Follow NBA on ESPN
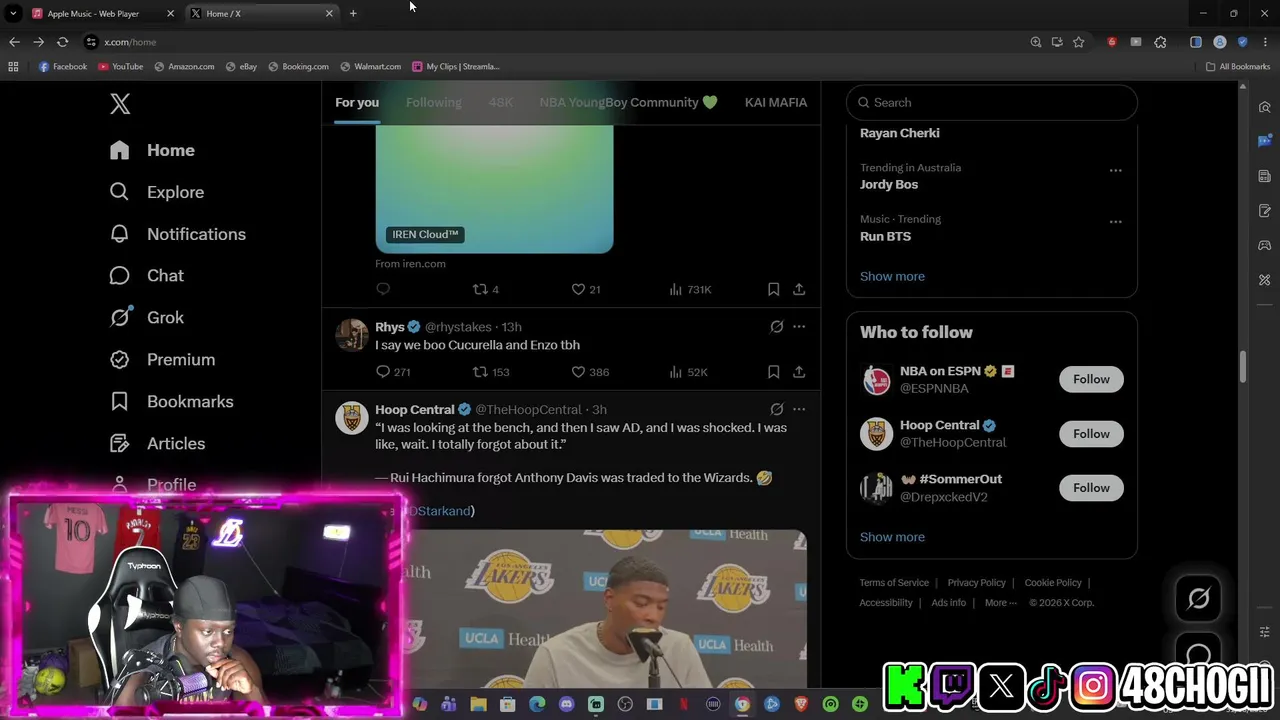The height and width of the screenshot is (720, 1280). point(1091,379)
